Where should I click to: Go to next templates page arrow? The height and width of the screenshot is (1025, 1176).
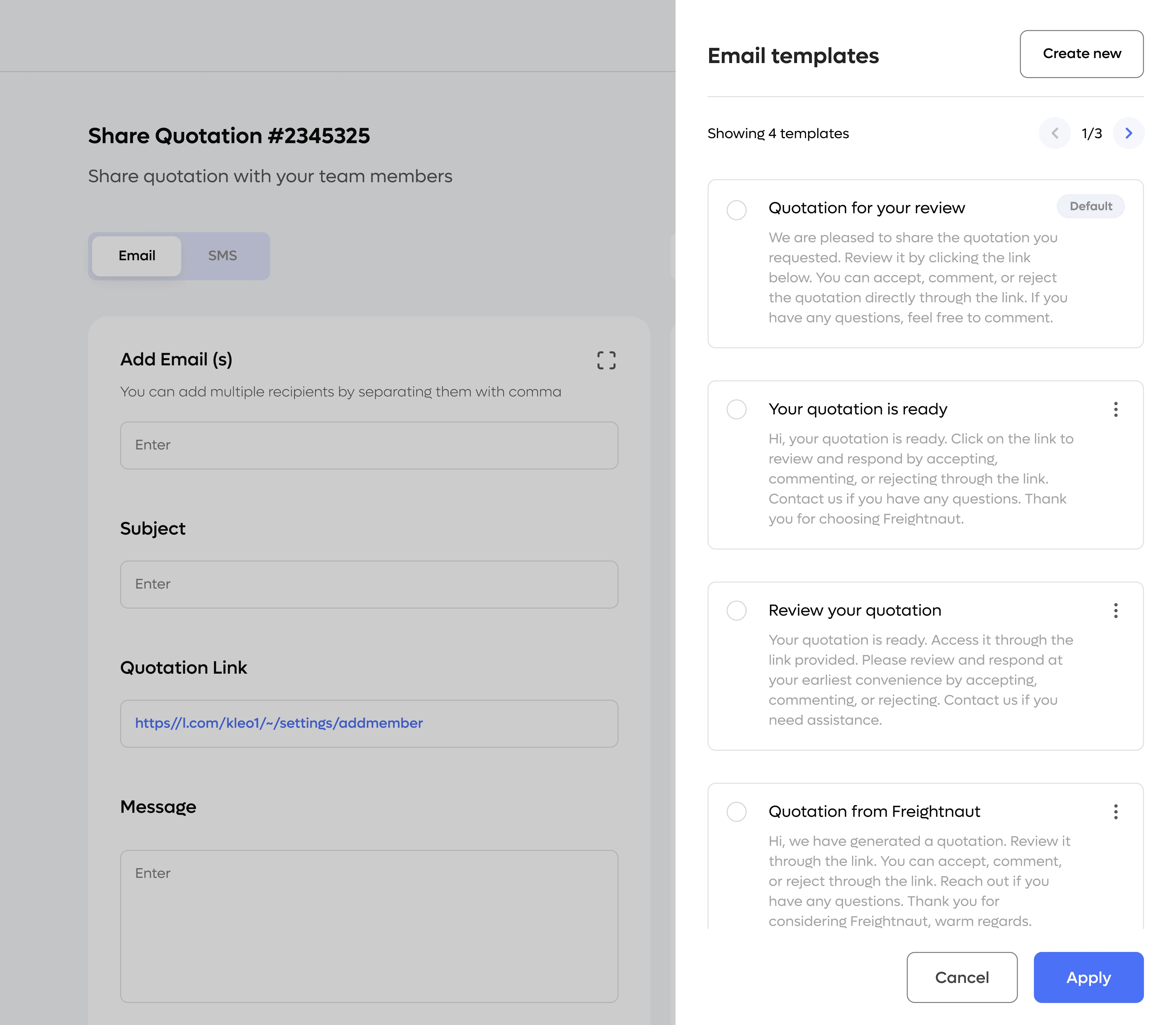[1128, 133]
